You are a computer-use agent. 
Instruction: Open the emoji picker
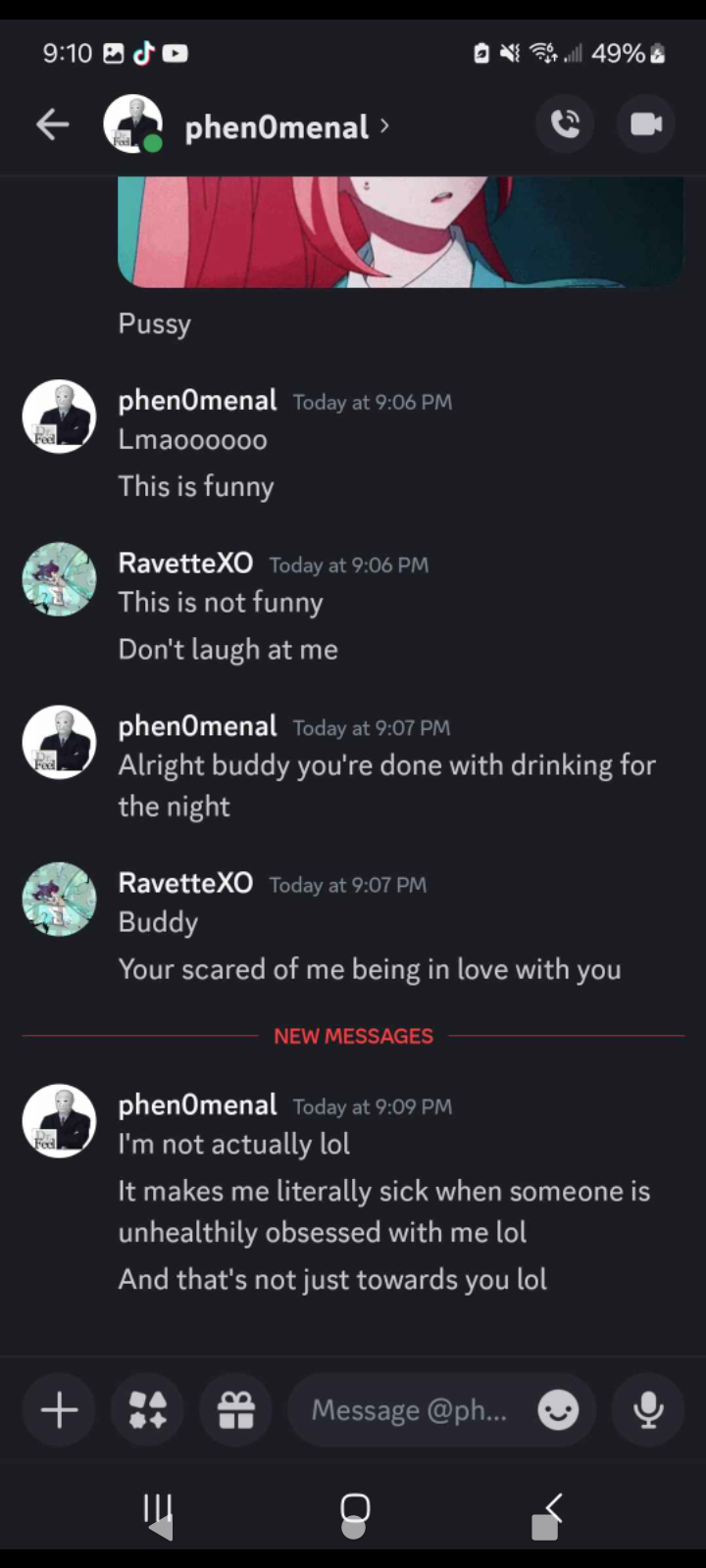pyautogui.click(x=558, y=1410)
